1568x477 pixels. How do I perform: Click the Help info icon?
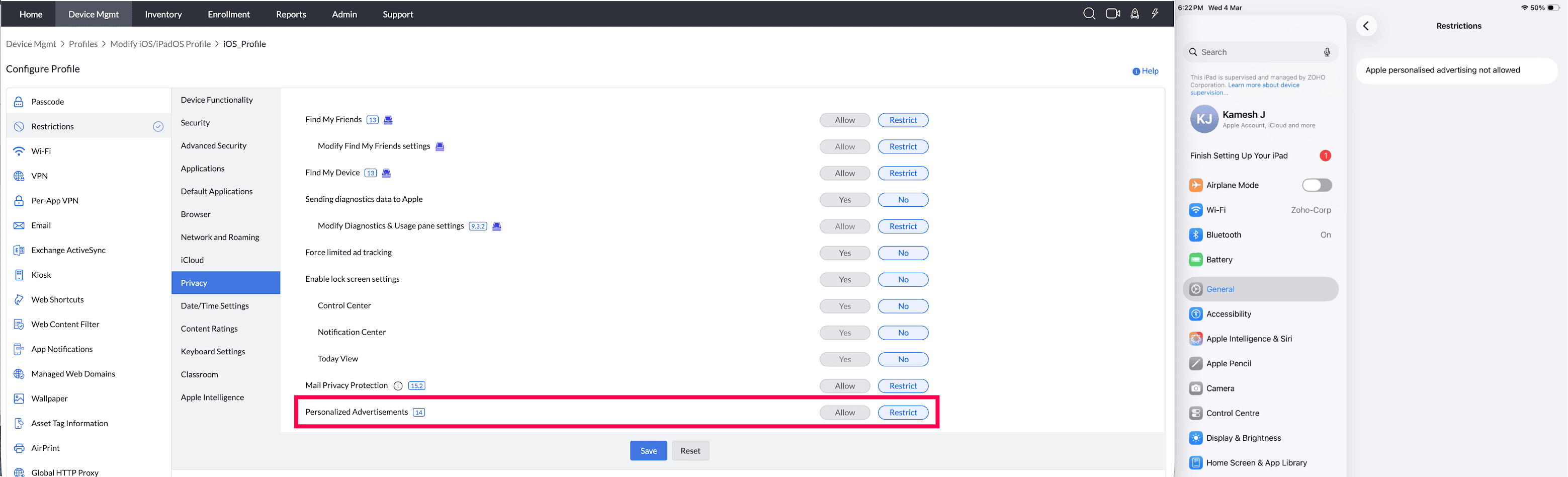point(1136,71)
